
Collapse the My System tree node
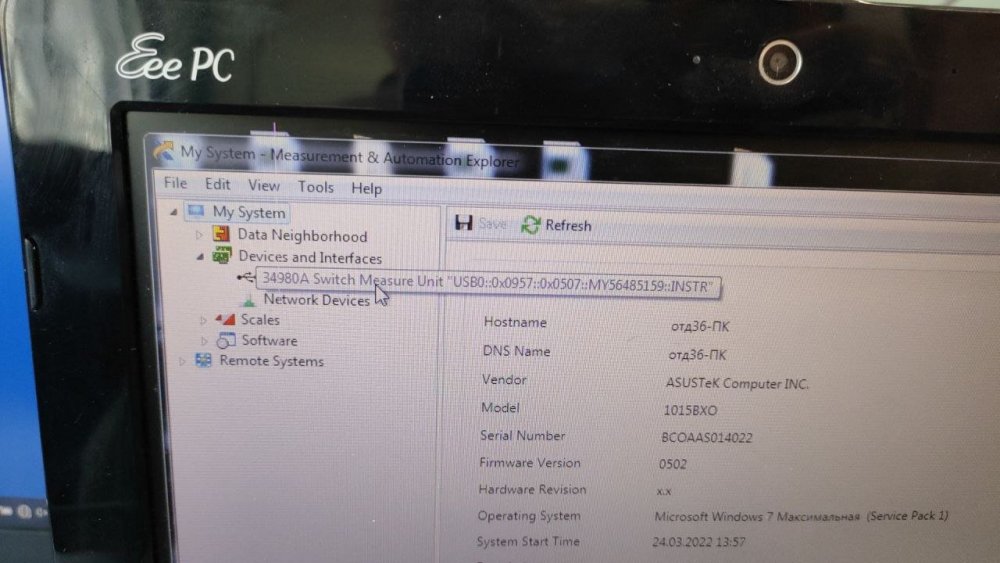coord(173,212)
